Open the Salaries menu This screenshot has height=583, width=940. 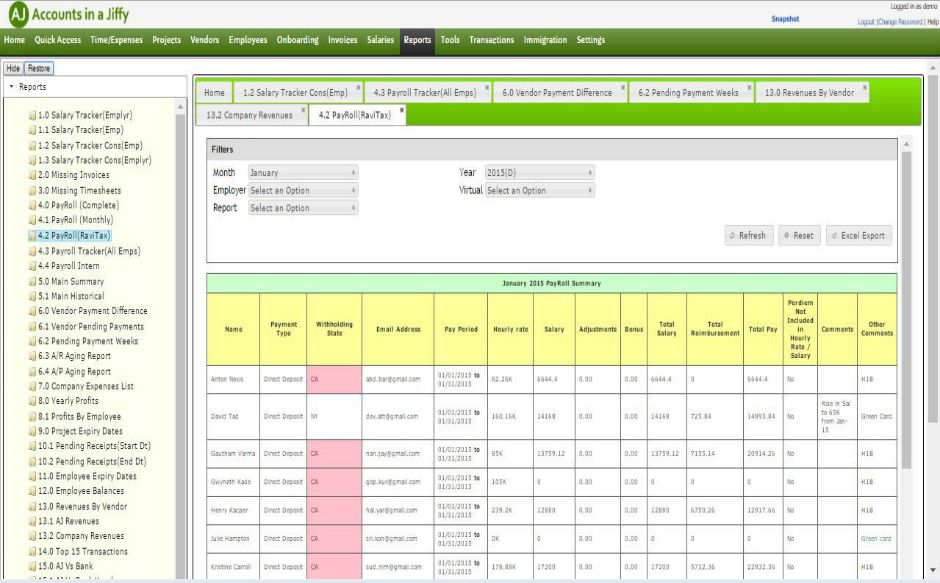click(380, 40)
